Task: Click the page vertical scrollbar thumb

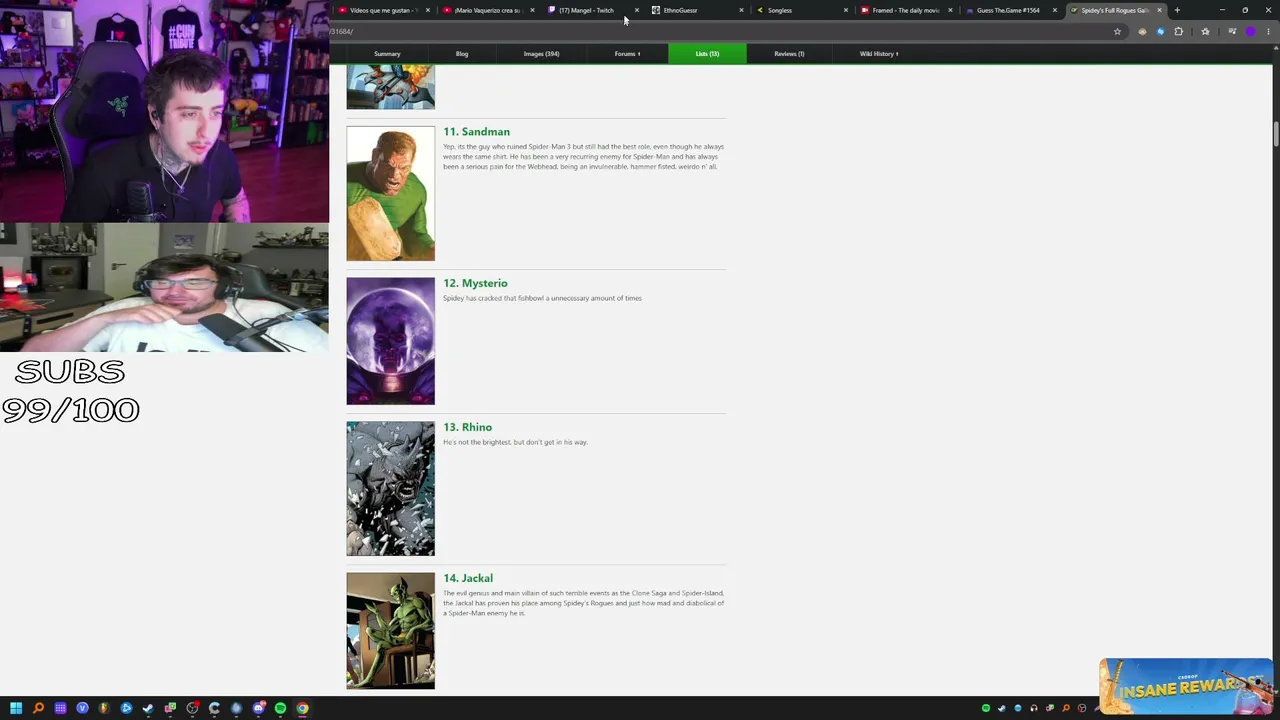Action: pyautogui.click(x=1275, y=134)
